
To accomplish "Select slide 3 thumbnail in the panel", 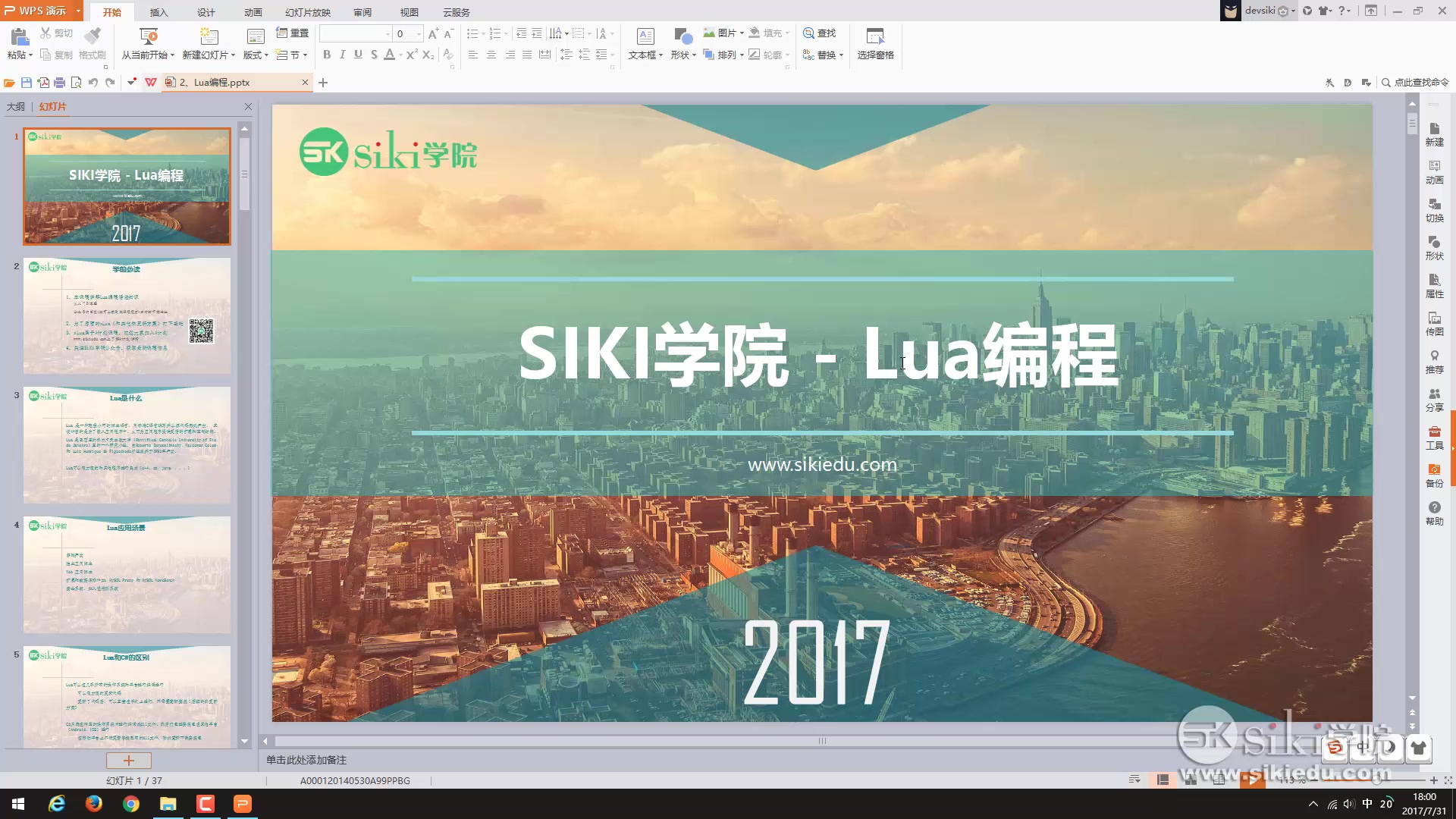I will 127,445.
